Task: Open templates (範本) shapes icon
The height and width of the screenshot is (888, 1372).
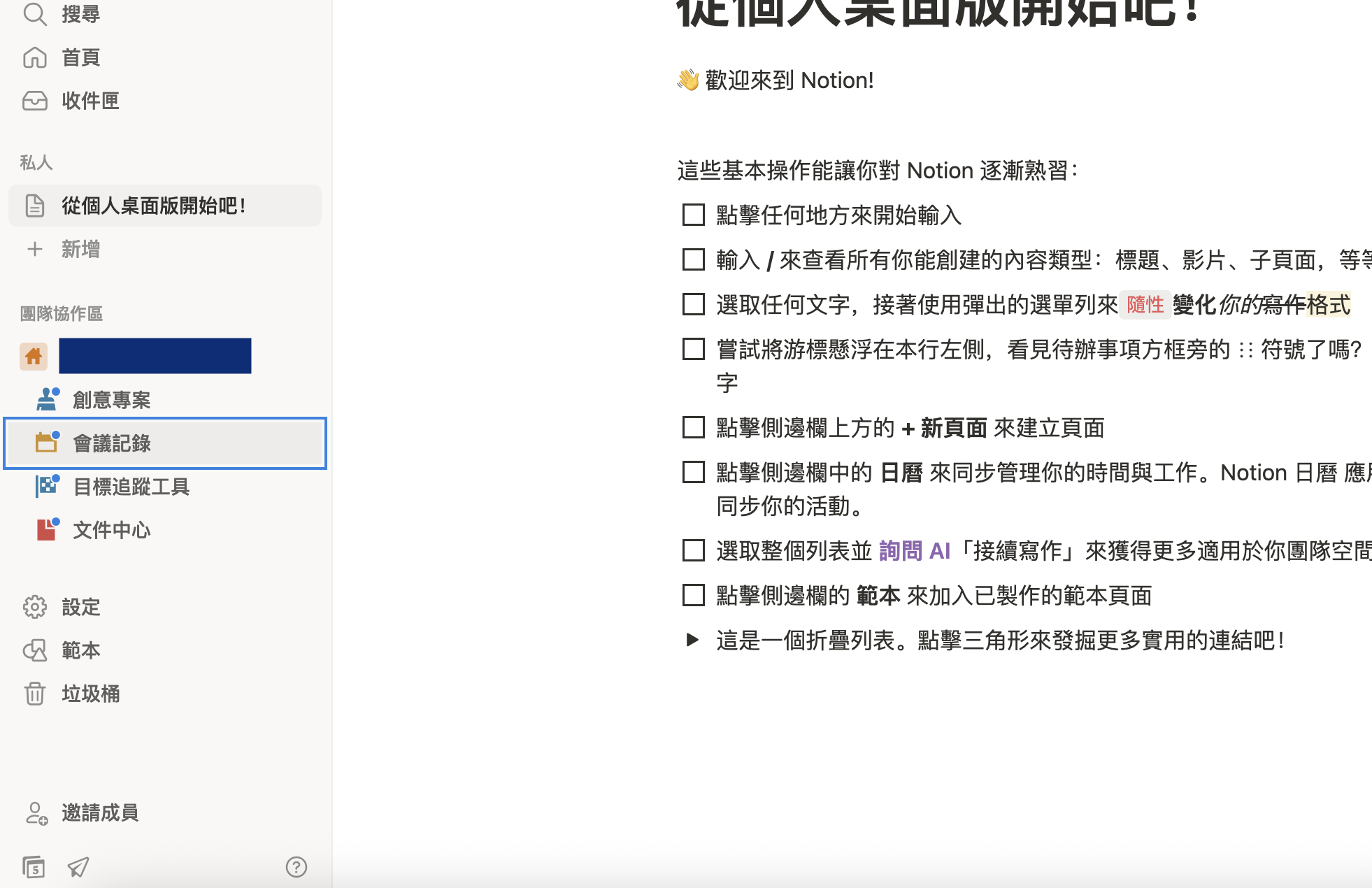Action: [34, 650]
